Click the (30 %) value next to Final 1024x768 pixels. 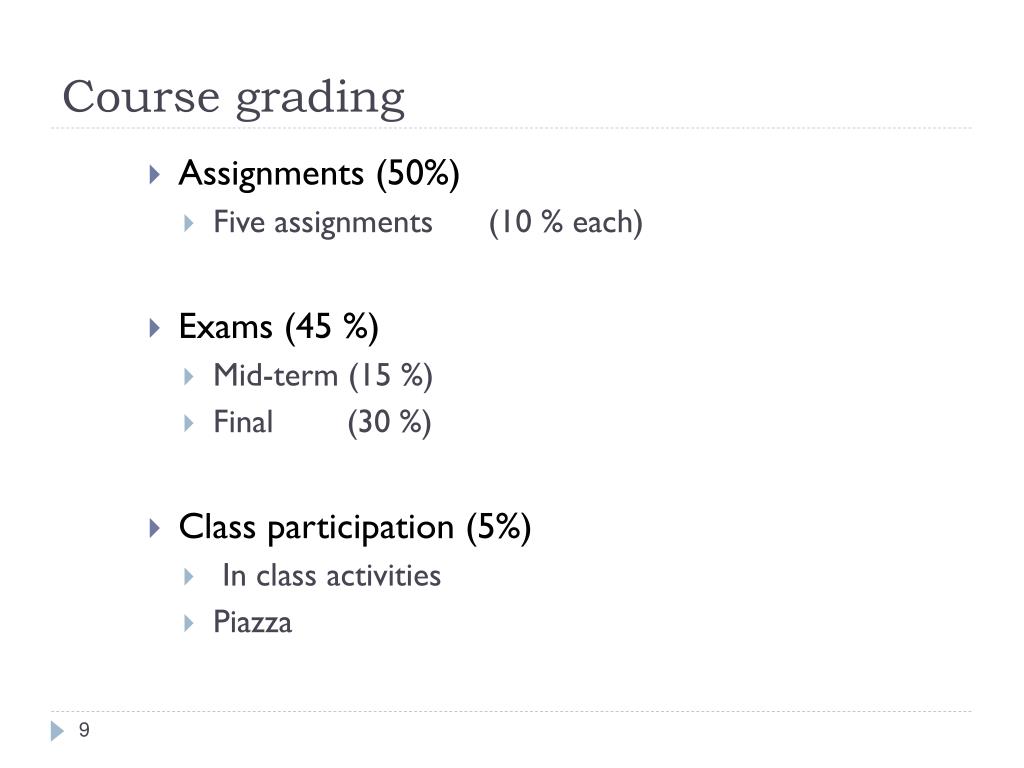click(x=390, y=423)
